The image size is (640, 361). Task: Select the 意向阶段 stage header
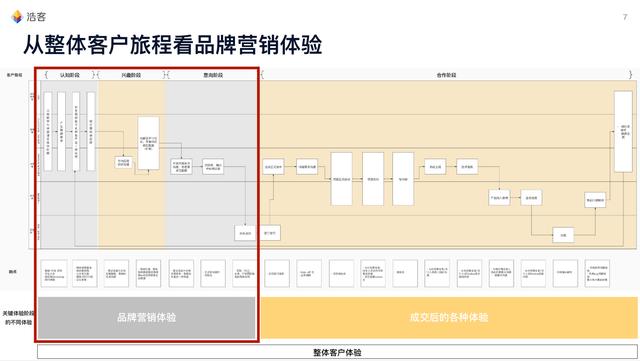[213, 75]
